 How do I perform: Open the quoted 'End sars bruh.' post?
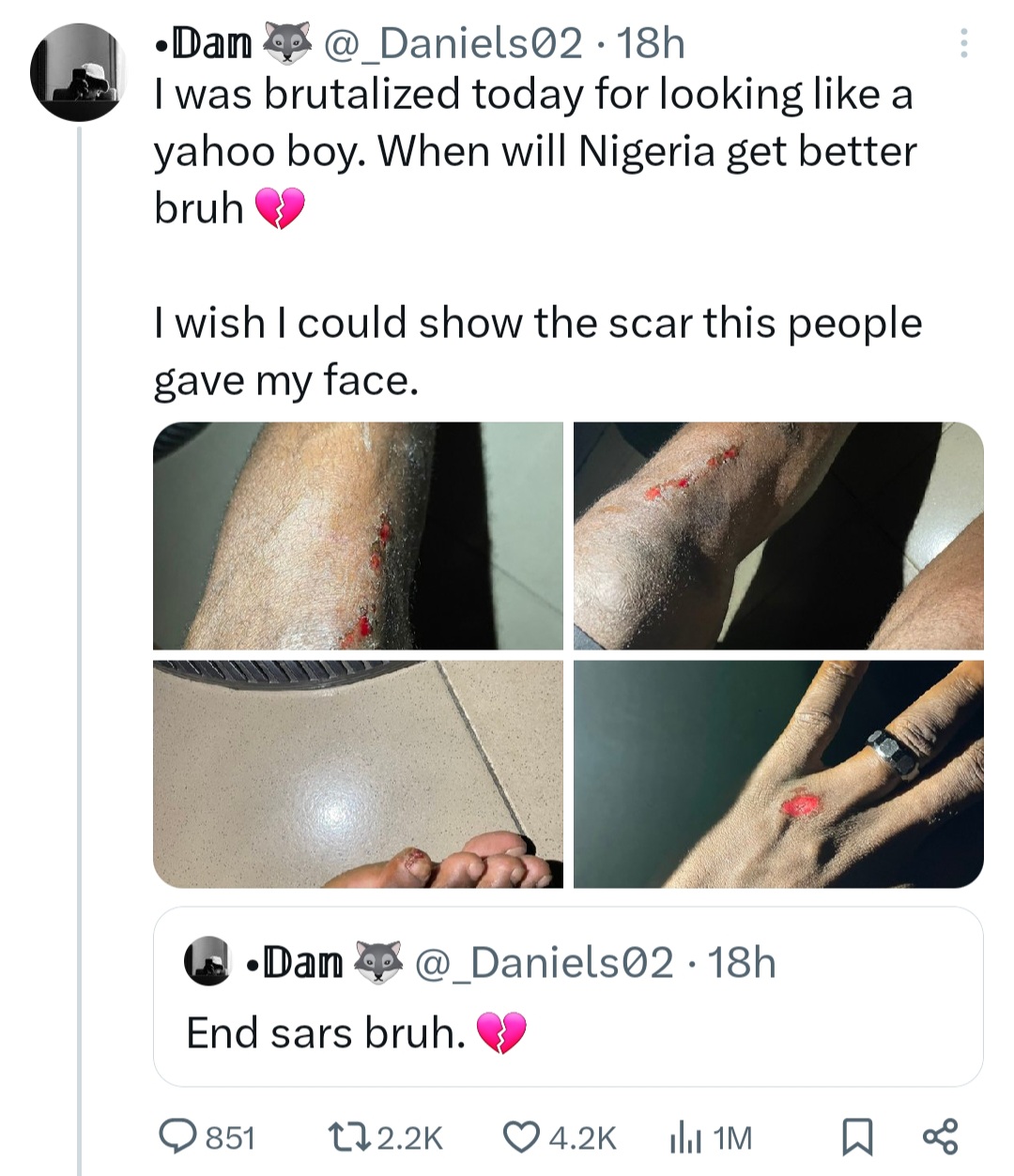point(568,1032)
